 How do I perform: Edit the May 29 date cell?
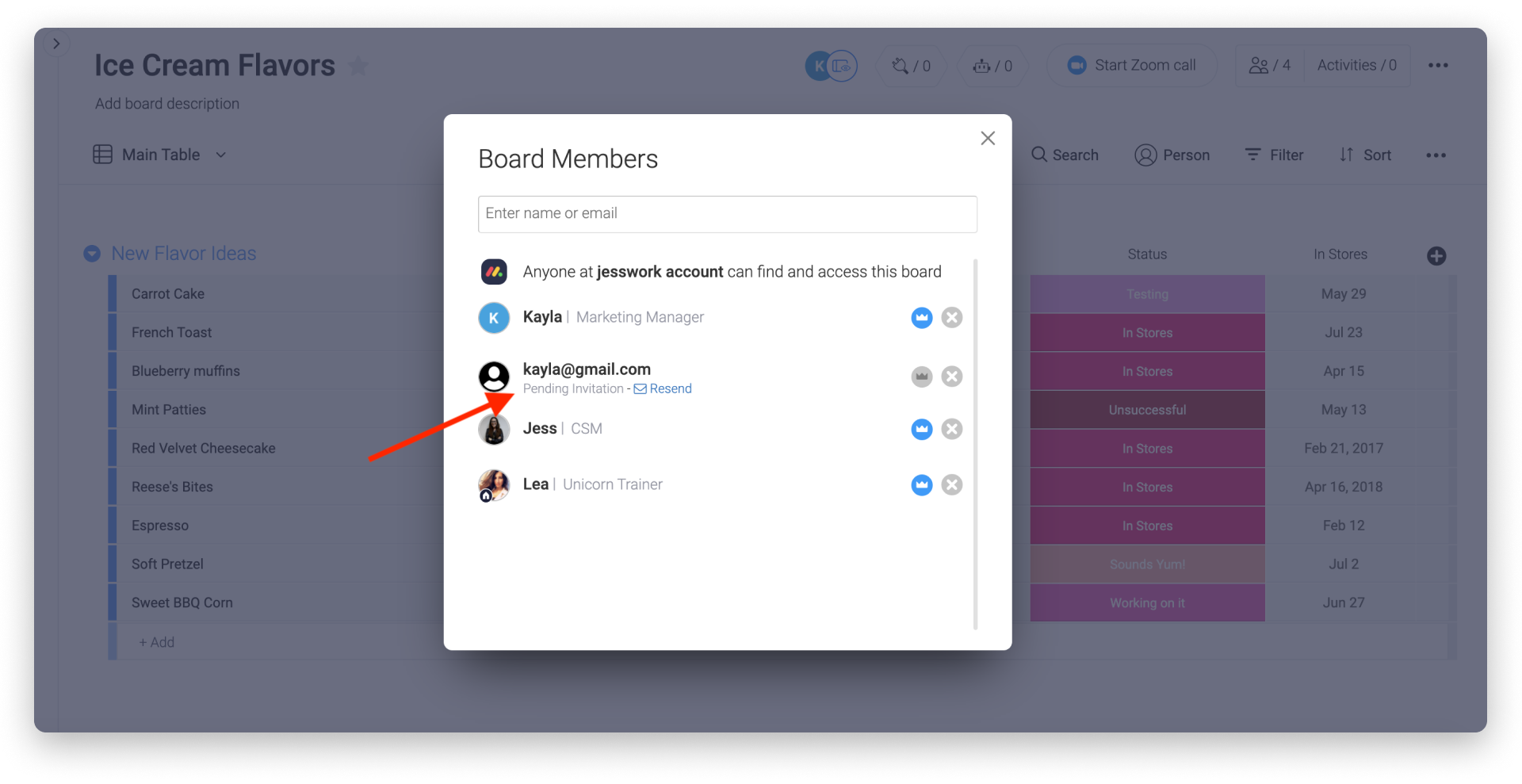(x=1344, y=294)
